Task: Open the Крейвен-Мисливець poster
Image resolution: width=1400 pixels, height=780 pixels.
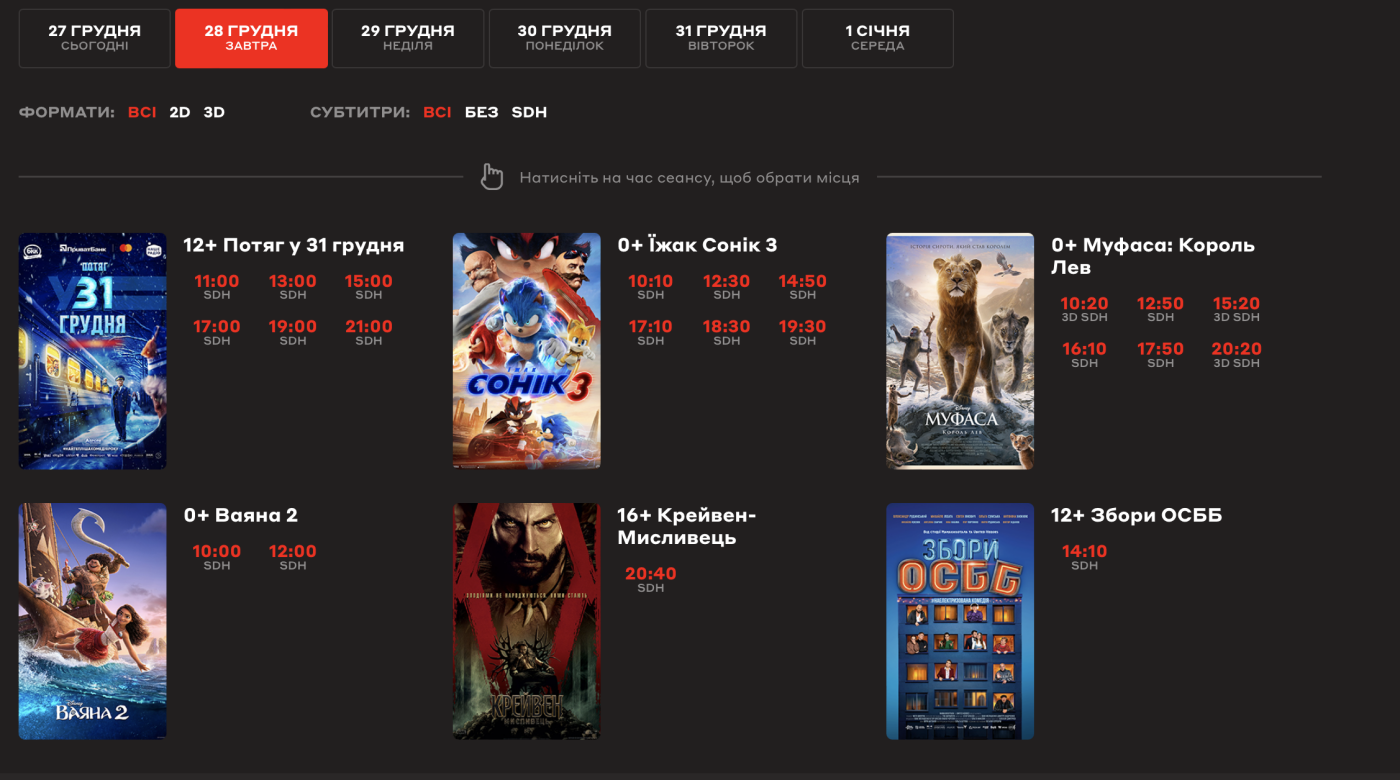Action: (527, 621)
